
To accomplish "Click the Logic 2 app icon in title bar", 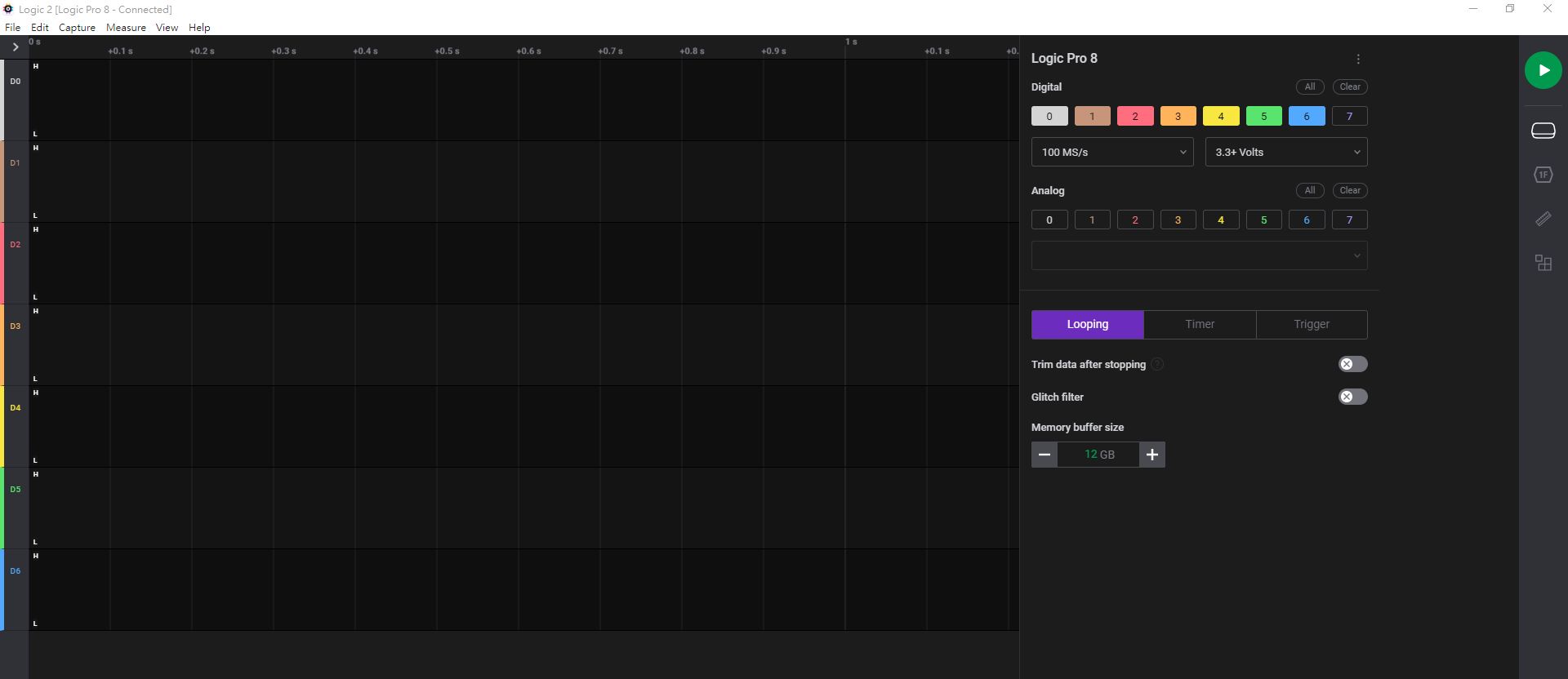I will coord(8,9).
